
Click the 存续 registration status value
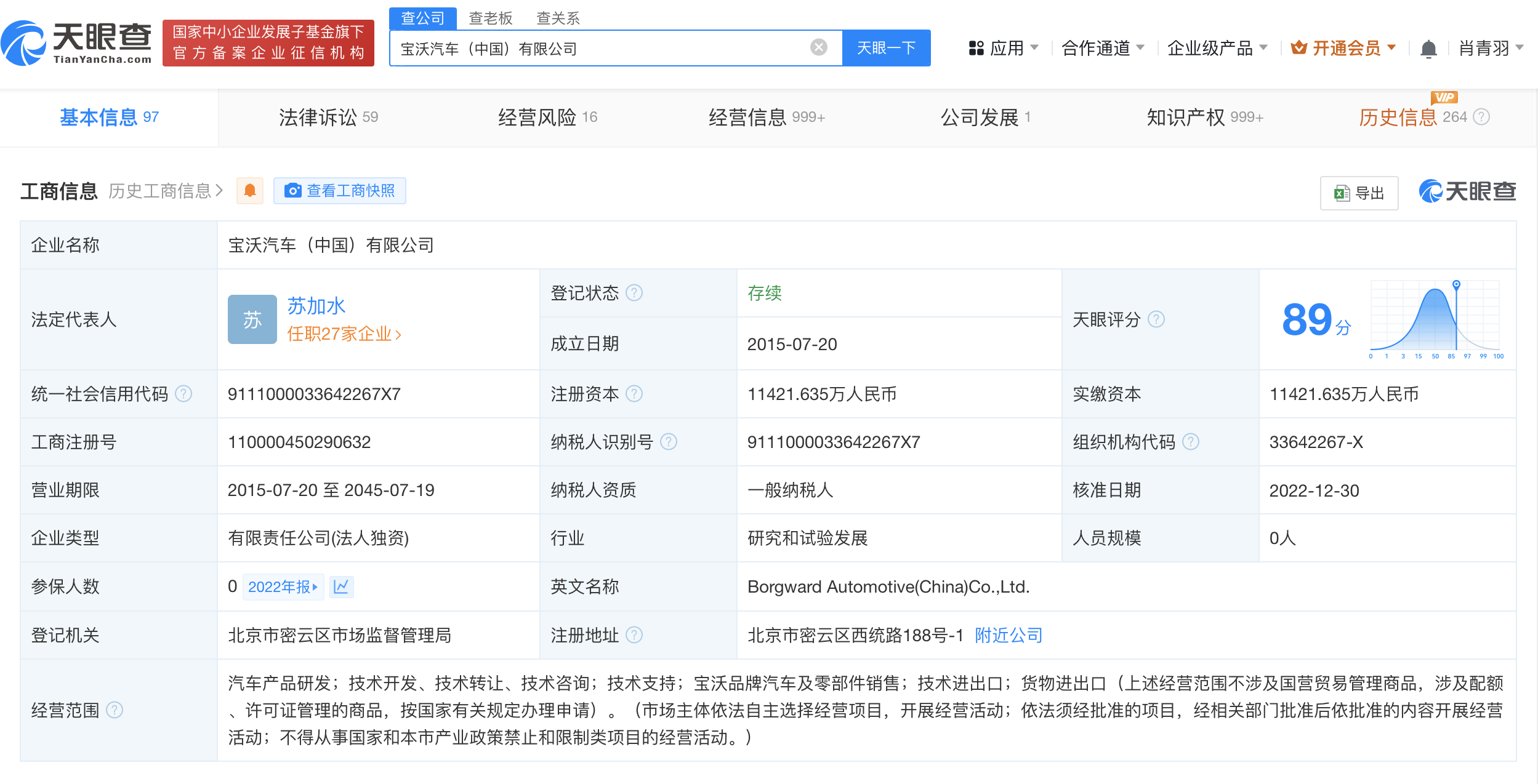[x=765, y=293]
